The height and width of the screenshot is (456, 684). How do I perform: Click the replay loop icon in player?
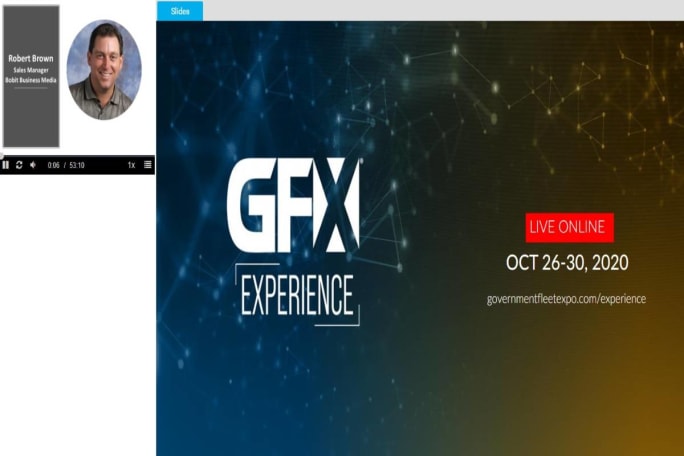(x=19, y=165)
